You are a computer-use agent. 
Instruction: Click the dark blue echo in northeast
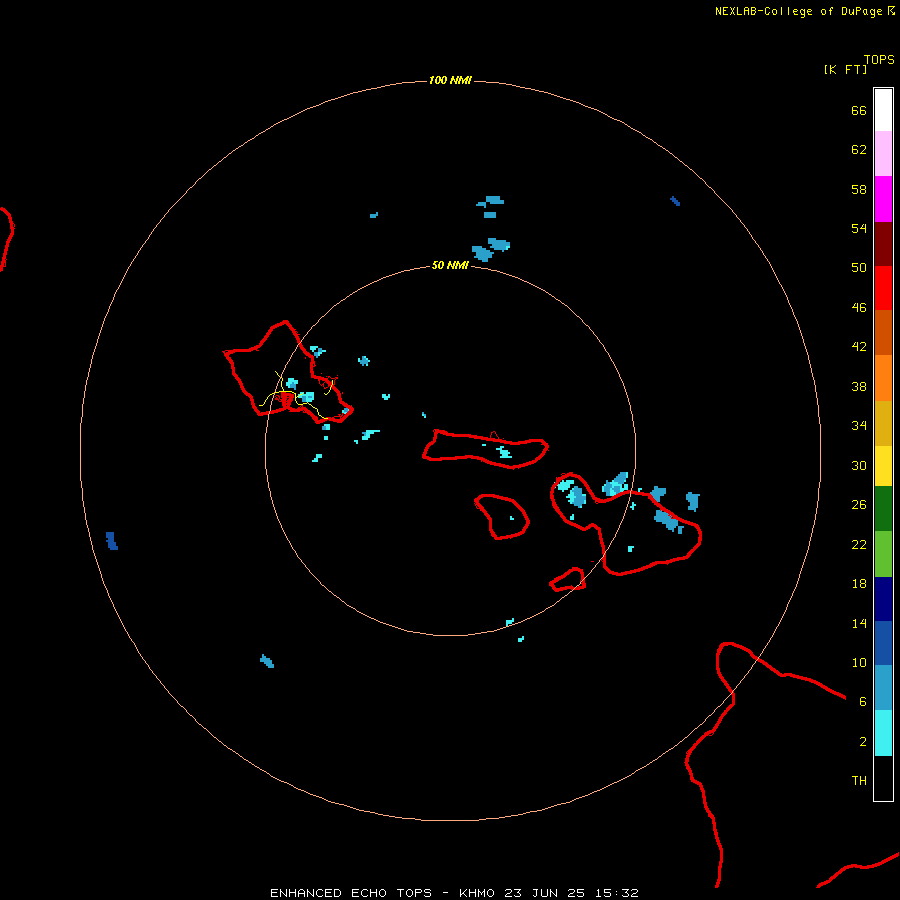click(675, 201)
